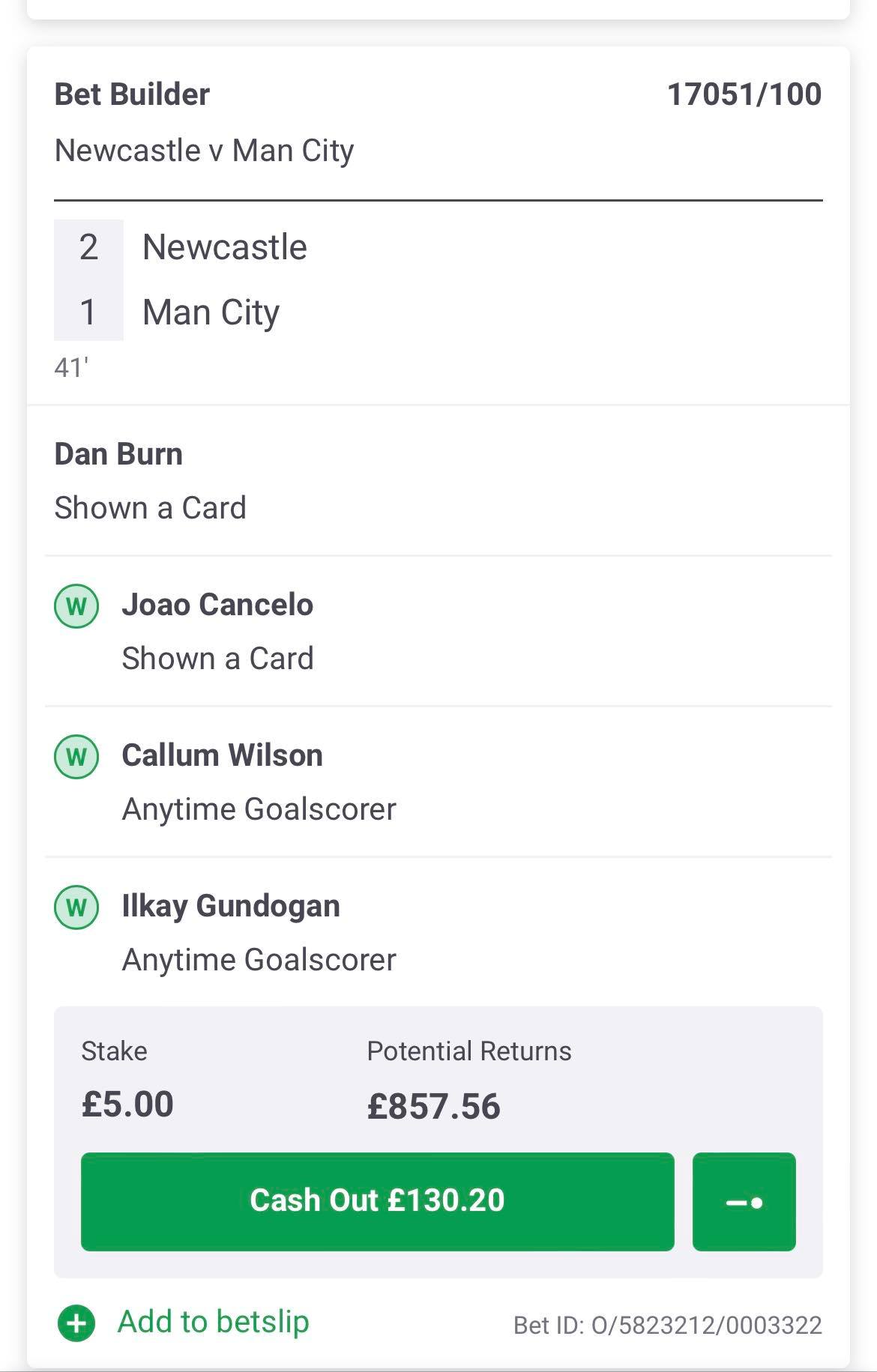
Task: Open Ilkay Gundogan Anytime Goalscorer selection
Action: [x=438, y=932]
